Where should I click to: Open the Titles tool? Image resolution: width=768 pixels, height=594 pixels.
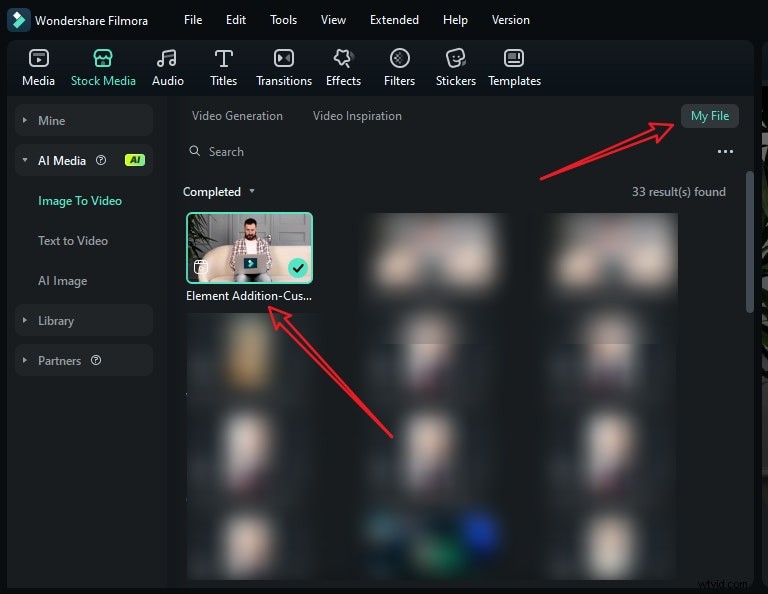click(x=224, y=67)
